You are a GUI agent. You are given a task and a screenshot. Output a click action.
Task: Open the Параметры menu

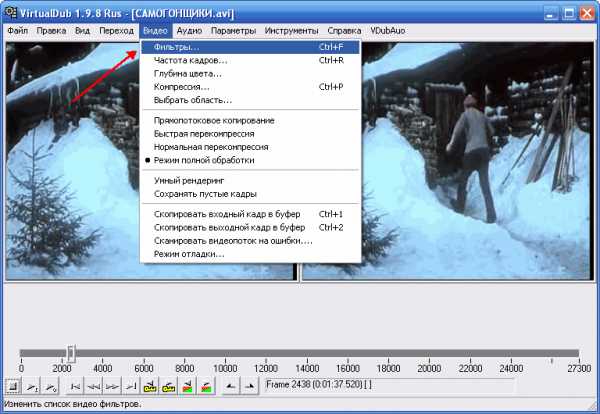(233, 31)
